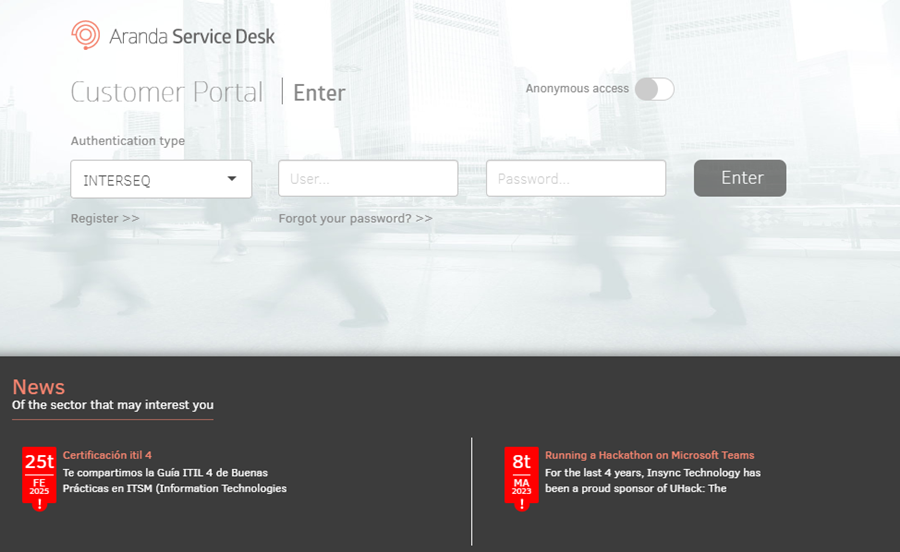Open the Register >> link
The image size is (900, 552).
105,219
